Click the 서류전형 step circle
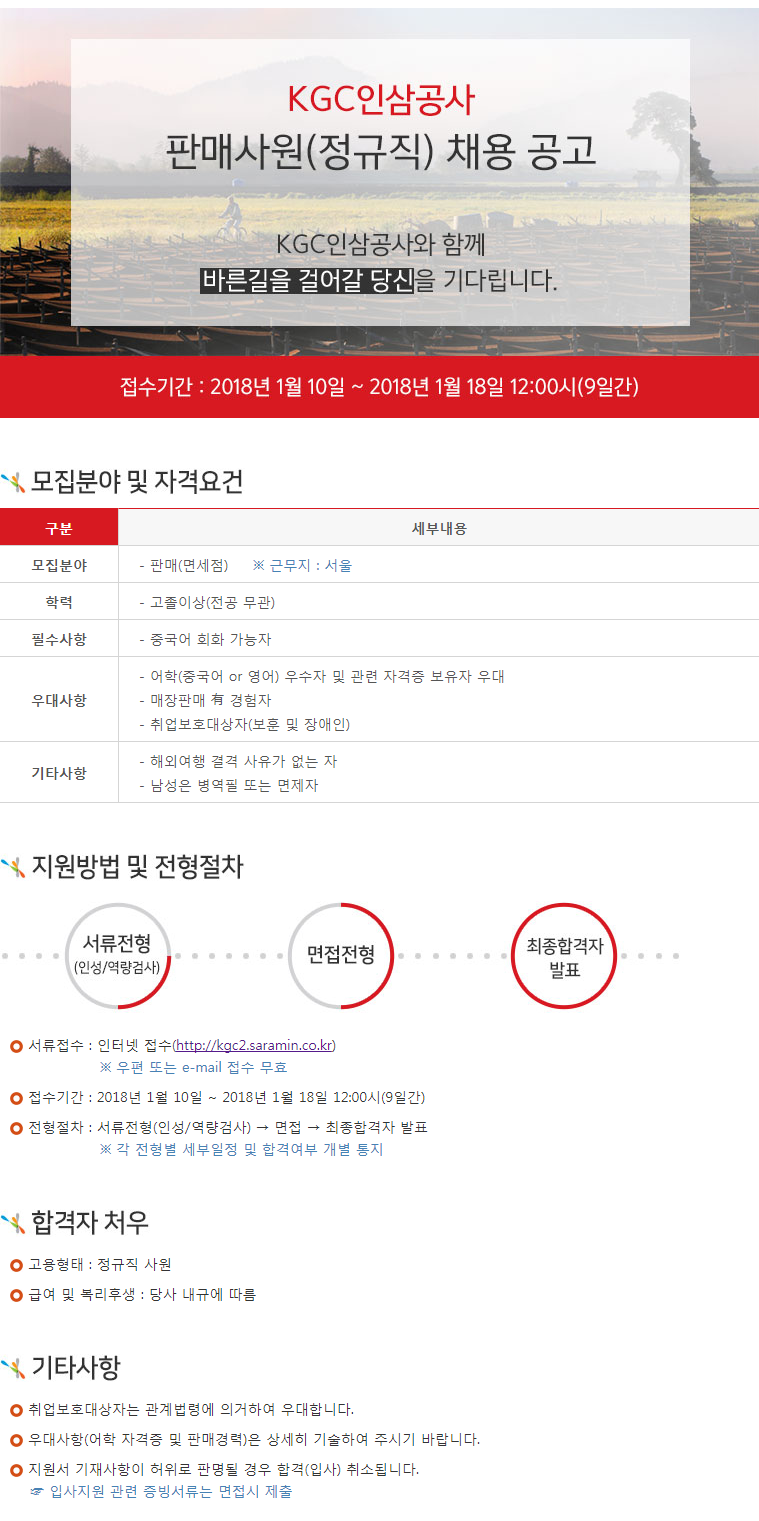The image size is (759, 1521). 116,955
